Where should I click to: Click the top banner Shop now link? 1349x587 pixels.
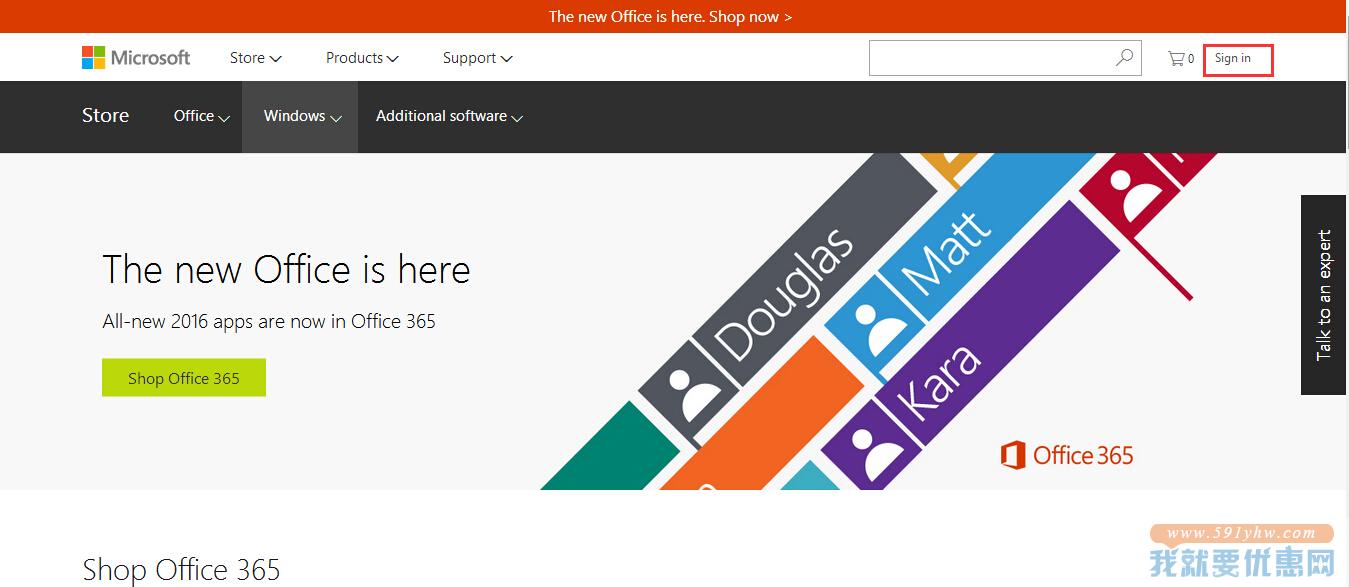click(x=750, y=17)
